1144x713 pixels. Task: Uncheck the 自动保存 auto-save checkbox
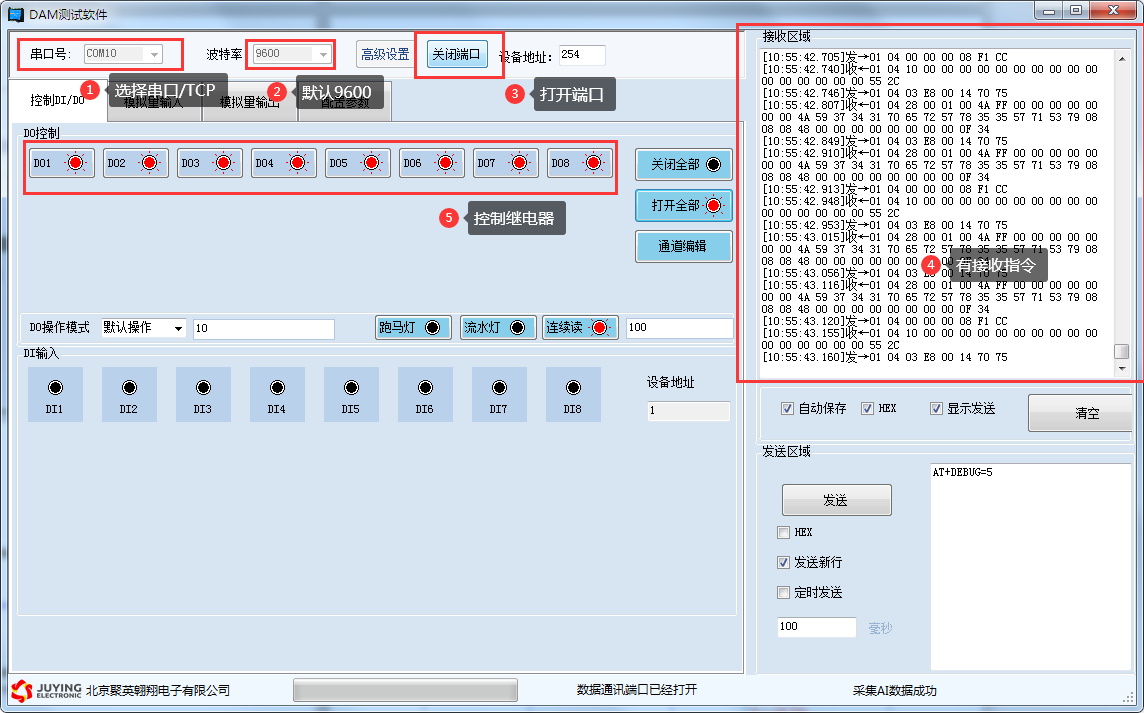click(787, 409)
